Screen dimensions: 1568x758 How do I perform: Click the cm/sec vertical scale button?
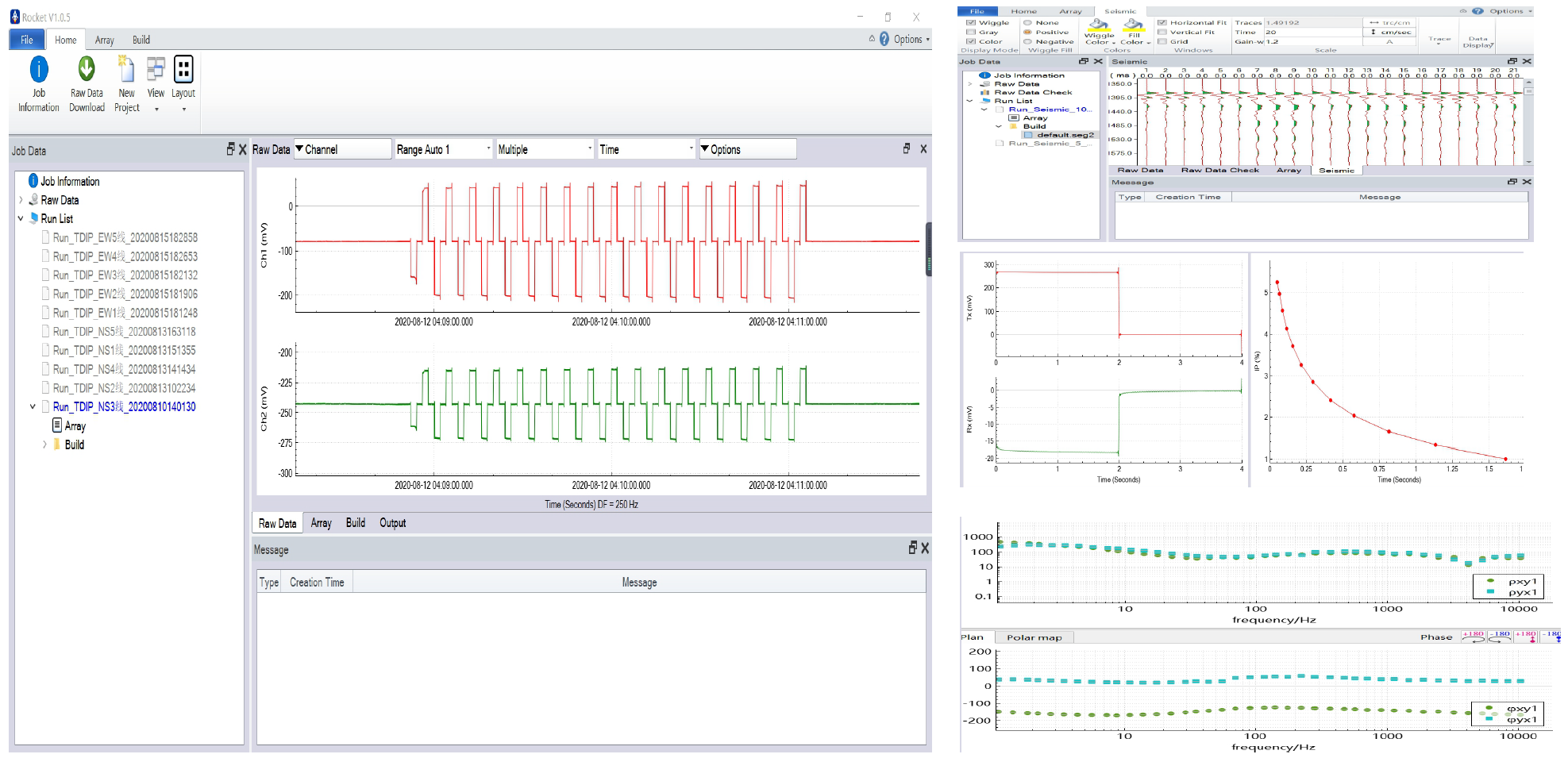click(1389, 33)
